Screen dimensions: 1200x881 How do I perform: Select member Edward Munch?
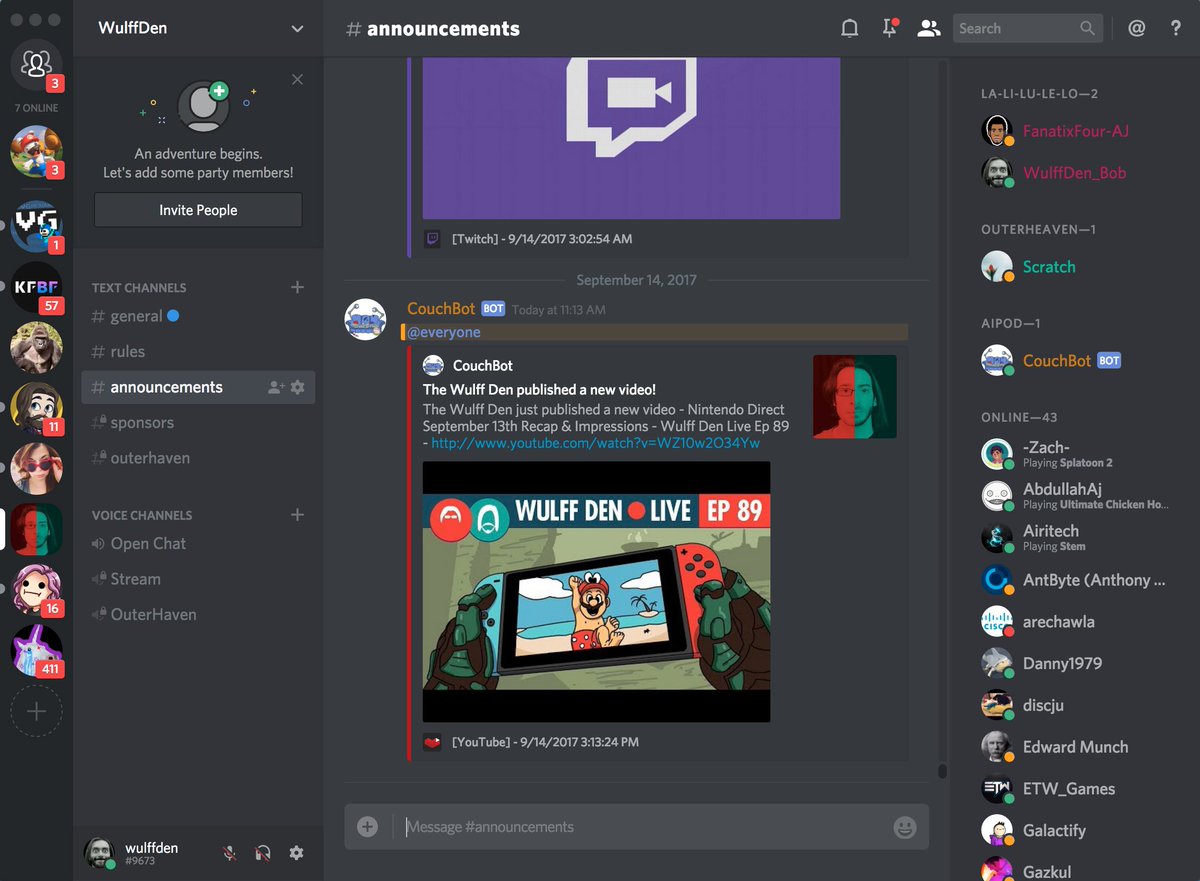tap(1068, 747)
